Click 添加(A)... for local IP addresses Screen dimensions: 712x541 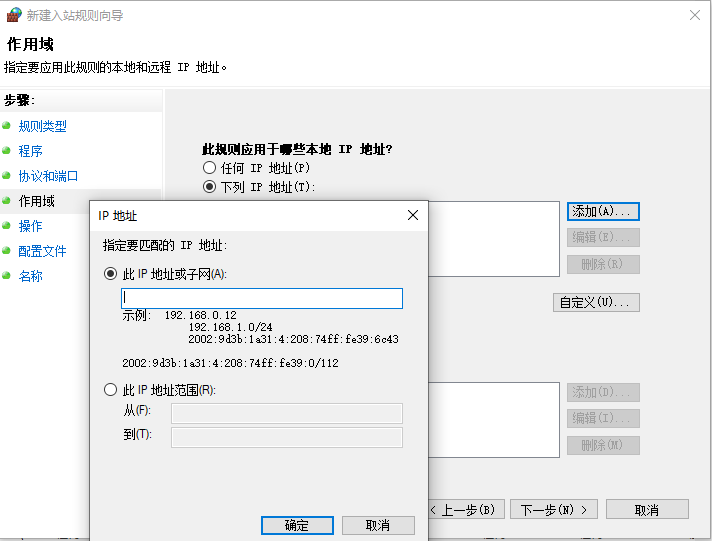603,211
